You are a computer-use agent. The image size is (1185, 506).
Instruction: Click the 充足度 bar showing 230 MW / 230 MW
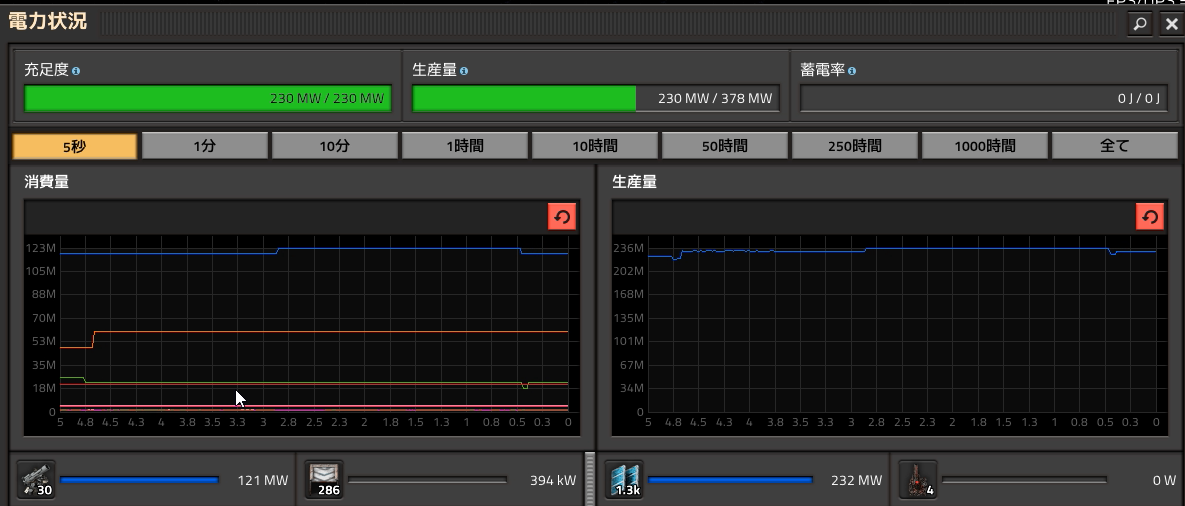pos(208,98)
